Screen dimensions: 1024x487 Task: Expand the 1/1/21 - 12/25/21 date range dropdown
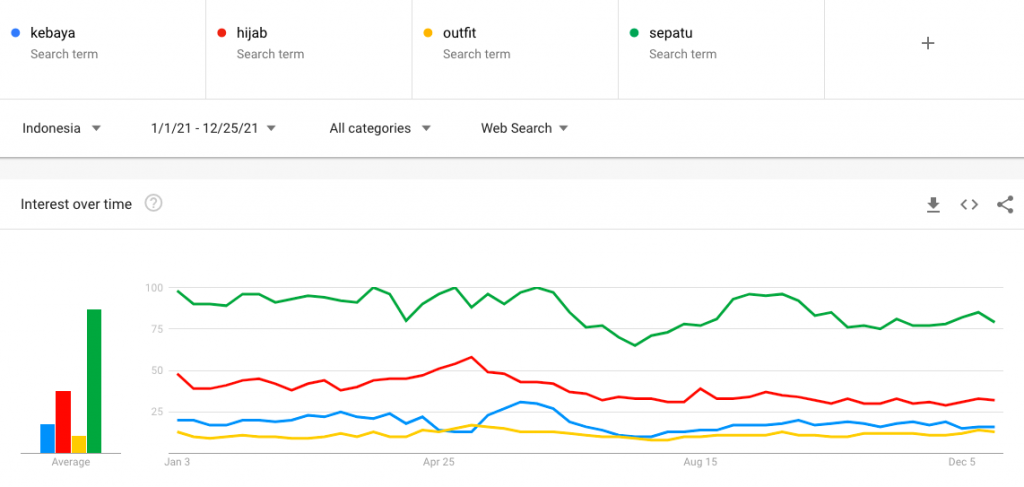pyautogui.click(x=213, y=128)
